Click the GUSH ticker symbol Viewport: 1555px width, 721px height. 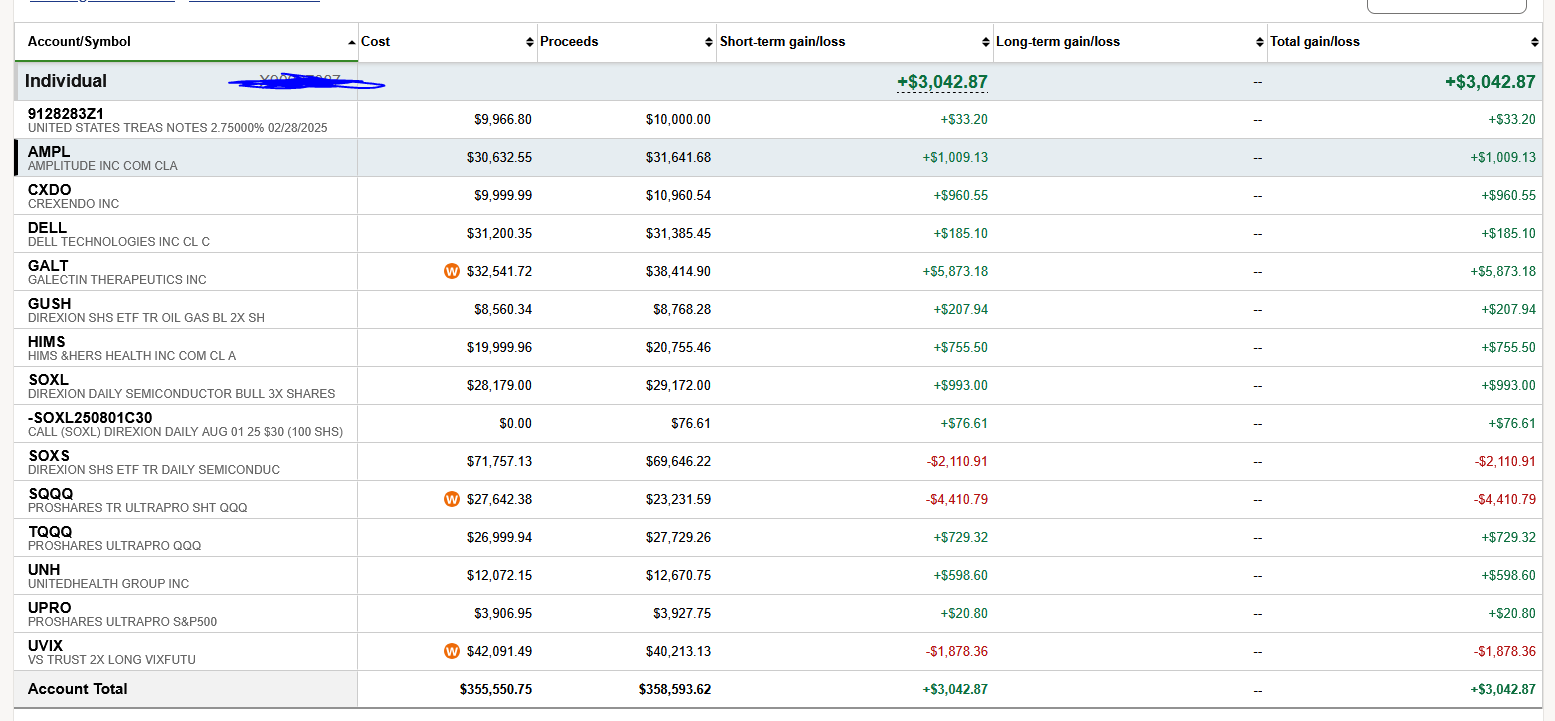[50, 303]
